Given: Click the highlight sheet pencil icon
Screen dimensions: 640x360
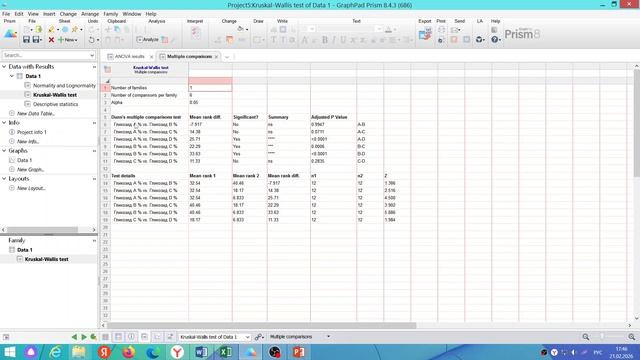Looking at the screenshot, I should click(51, 29).
